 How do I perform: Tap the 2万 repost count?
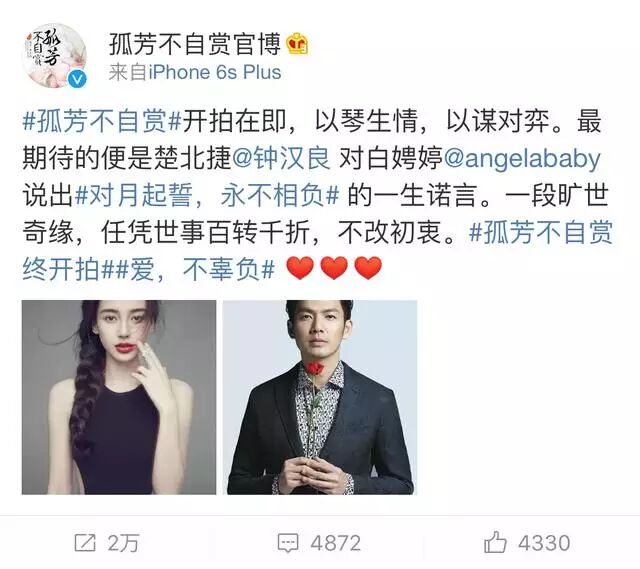[x=123, y=543]
